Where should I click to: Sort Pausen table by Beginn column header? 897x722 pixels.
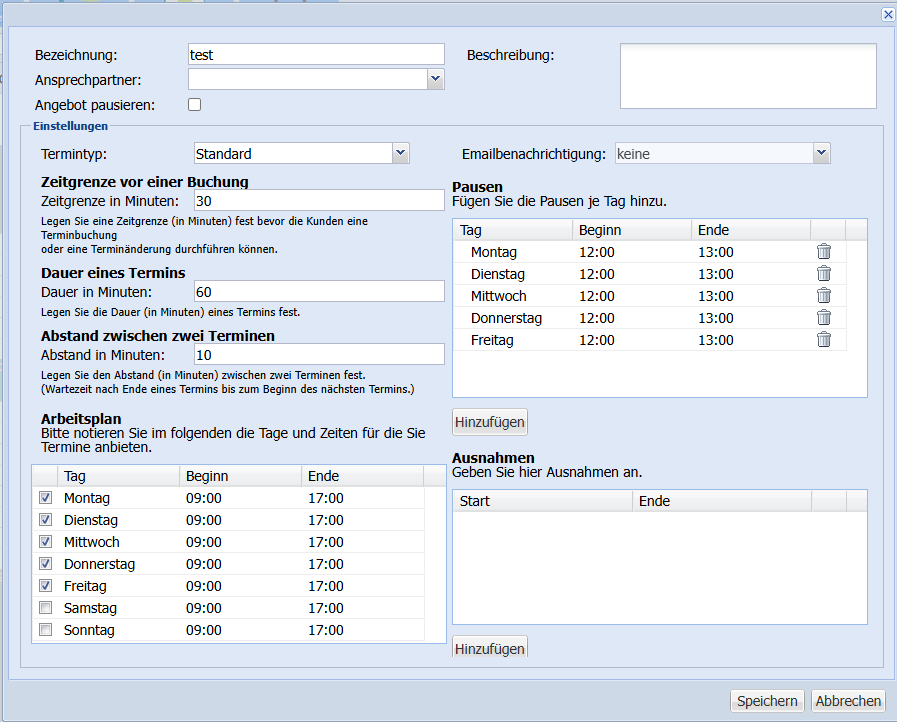pos(631,230)
